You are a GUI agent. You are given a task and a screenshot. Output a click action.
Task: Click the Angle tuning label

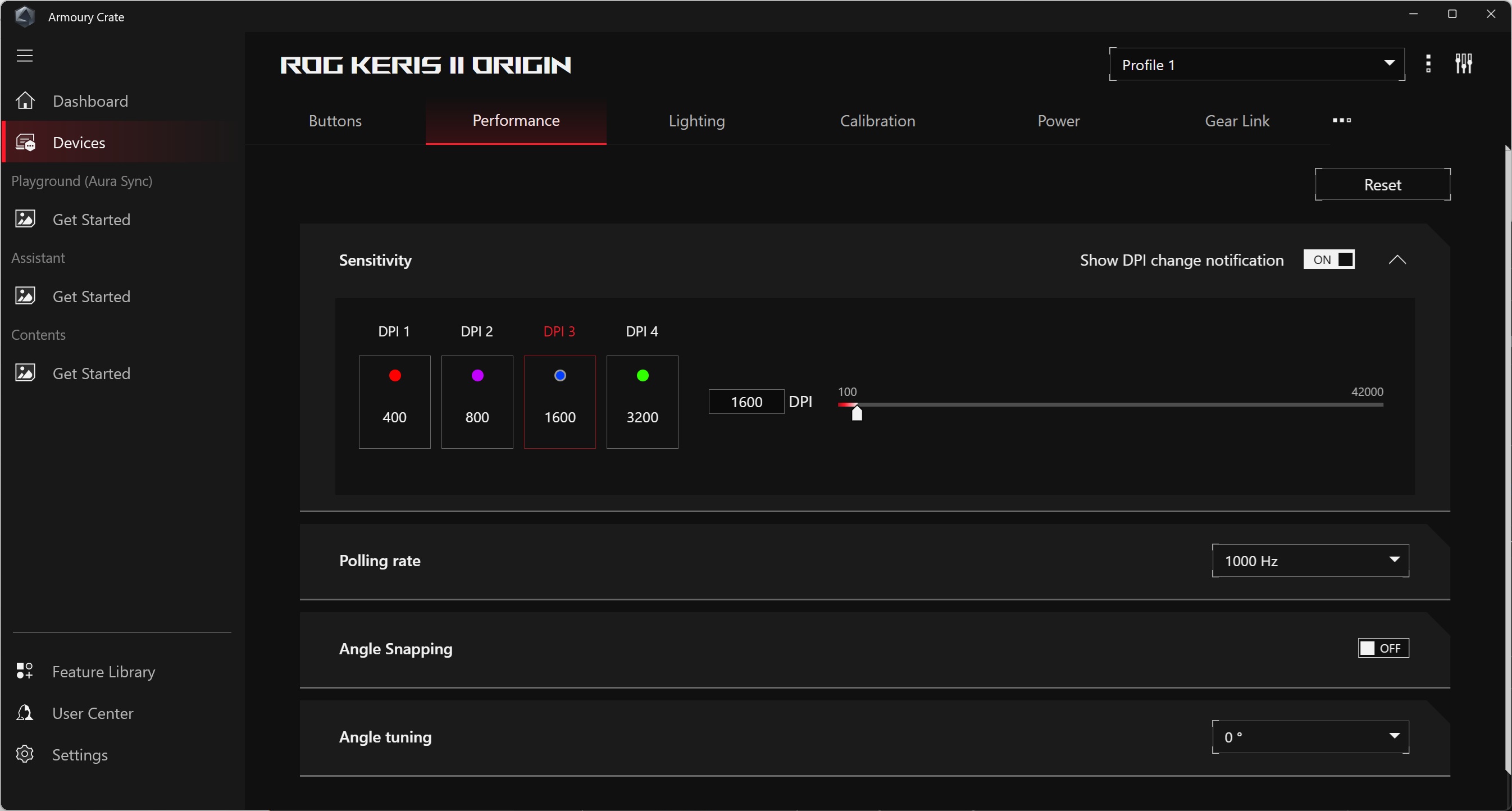click(385, 736)
